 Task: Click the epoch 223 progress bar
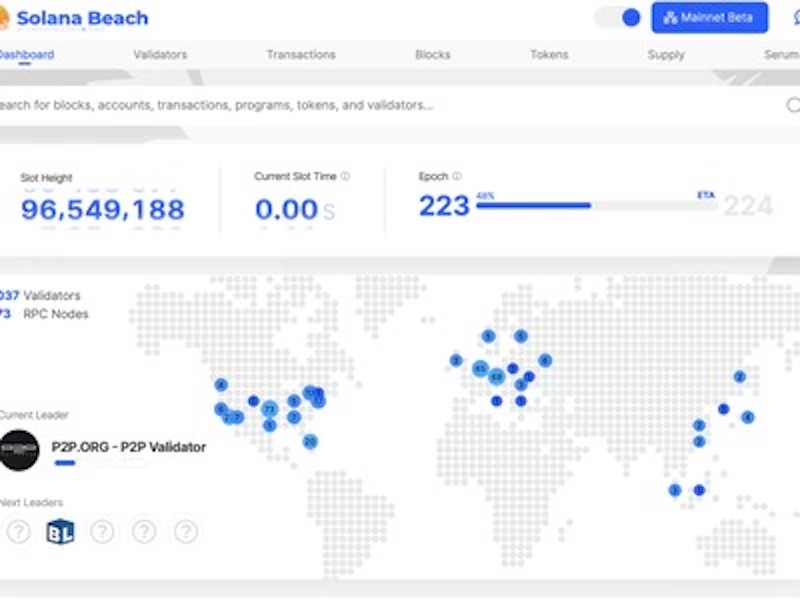(x=596, y=206)
